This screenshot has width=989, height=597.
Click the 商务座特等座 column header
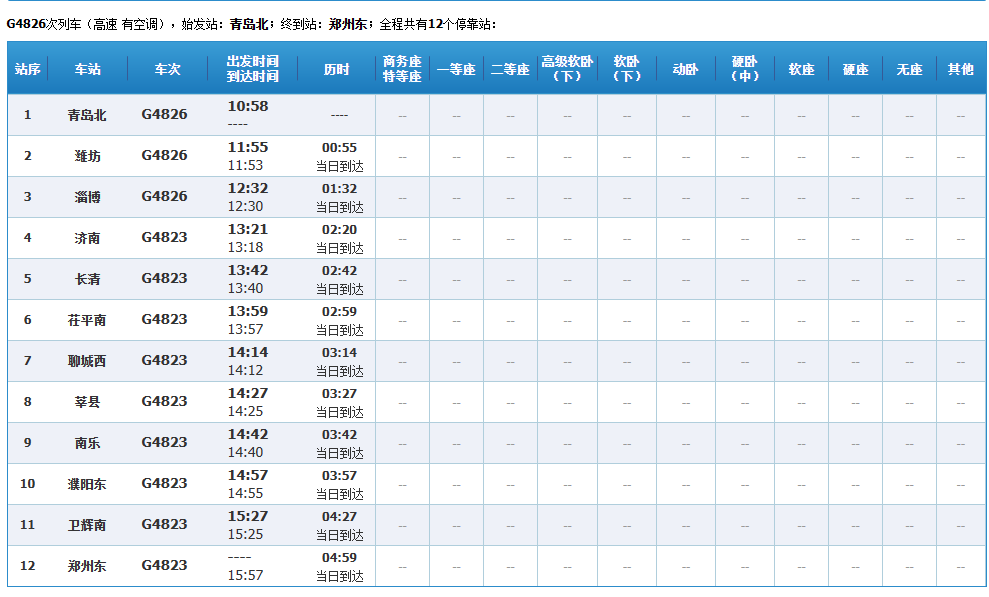(402, 69)
